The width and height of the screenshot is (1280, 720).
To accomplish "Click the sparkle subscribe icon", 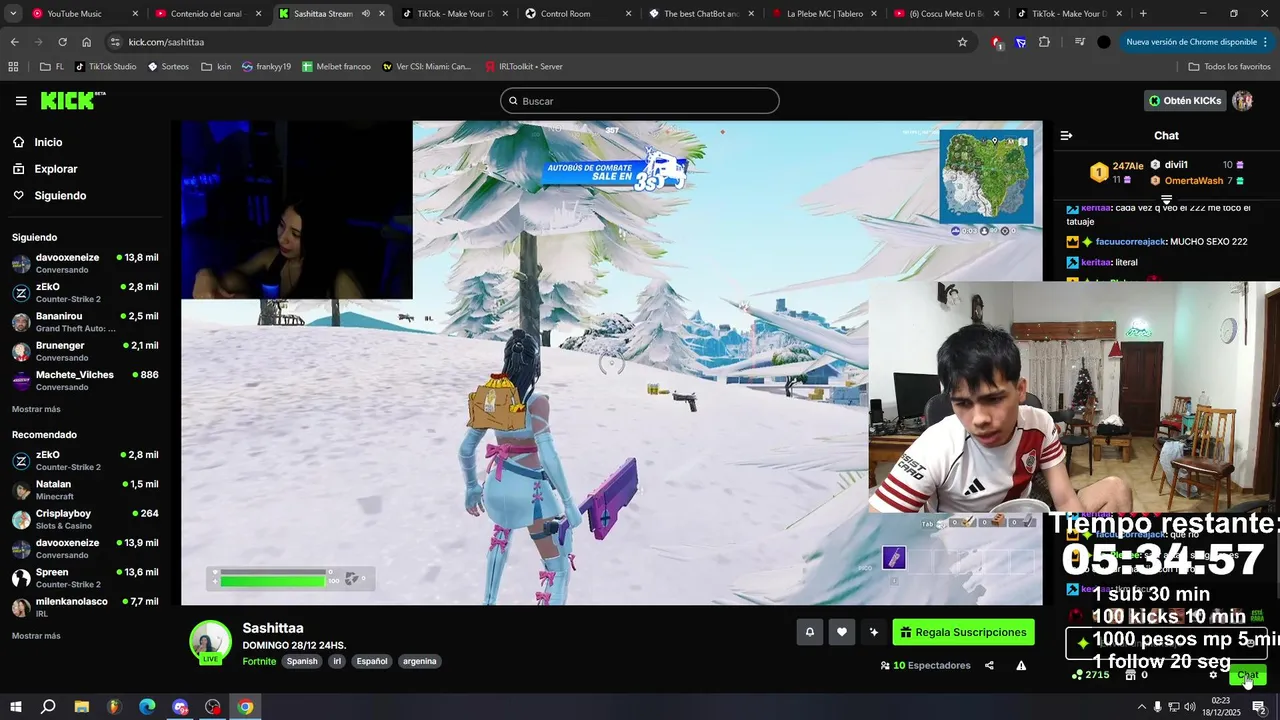I will [x=874, y=632].
